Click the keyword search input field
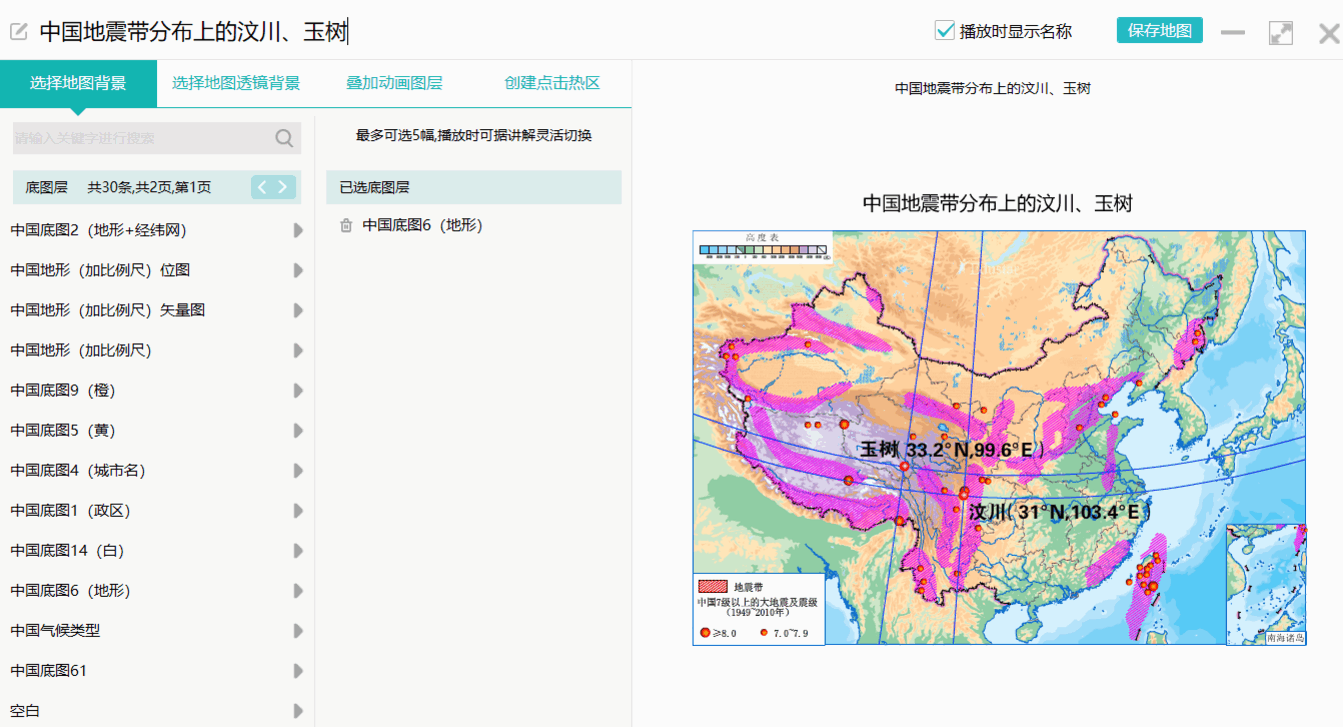 click(140, 138)
